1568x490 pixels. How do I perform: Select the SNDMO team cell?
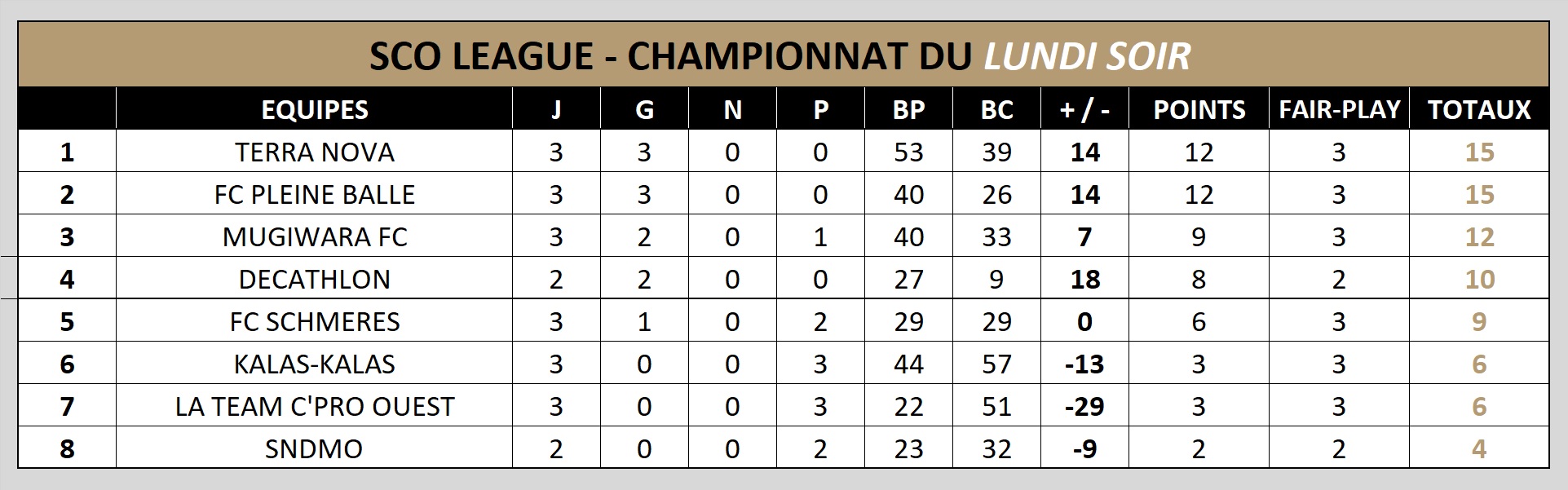(314, 449)
